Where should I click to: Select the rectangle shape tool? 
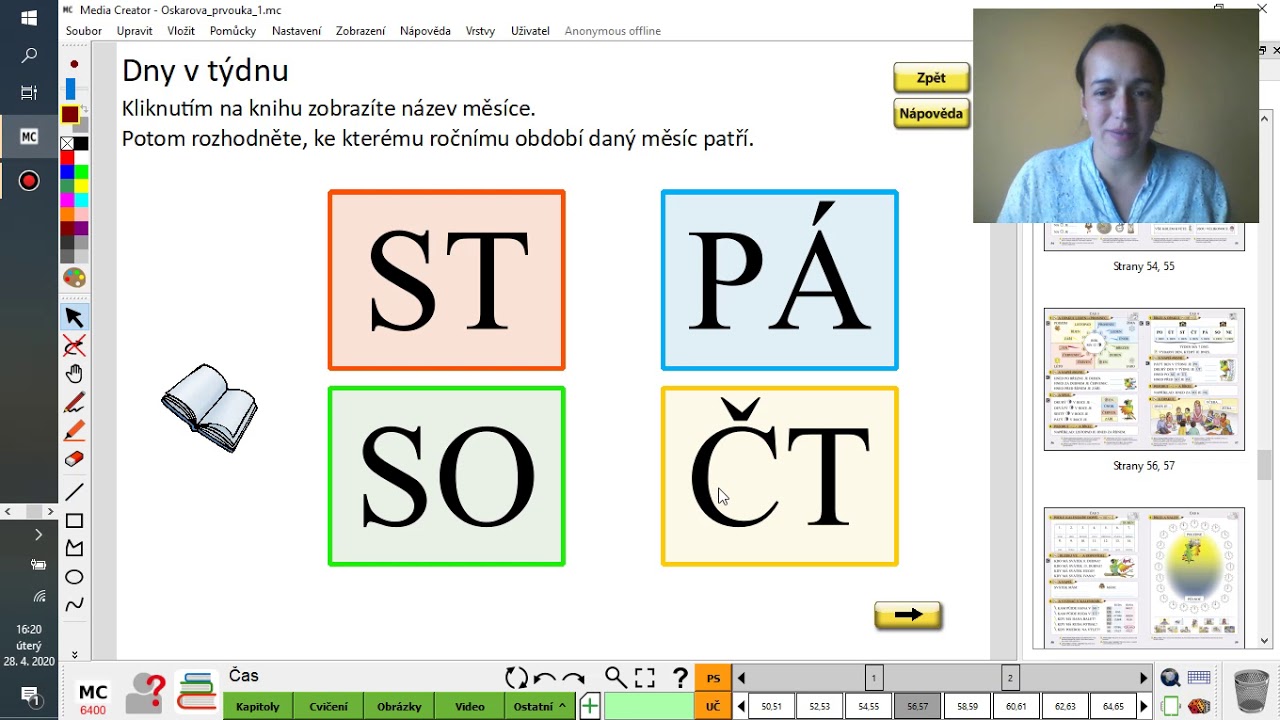click(x=74, y=521)
